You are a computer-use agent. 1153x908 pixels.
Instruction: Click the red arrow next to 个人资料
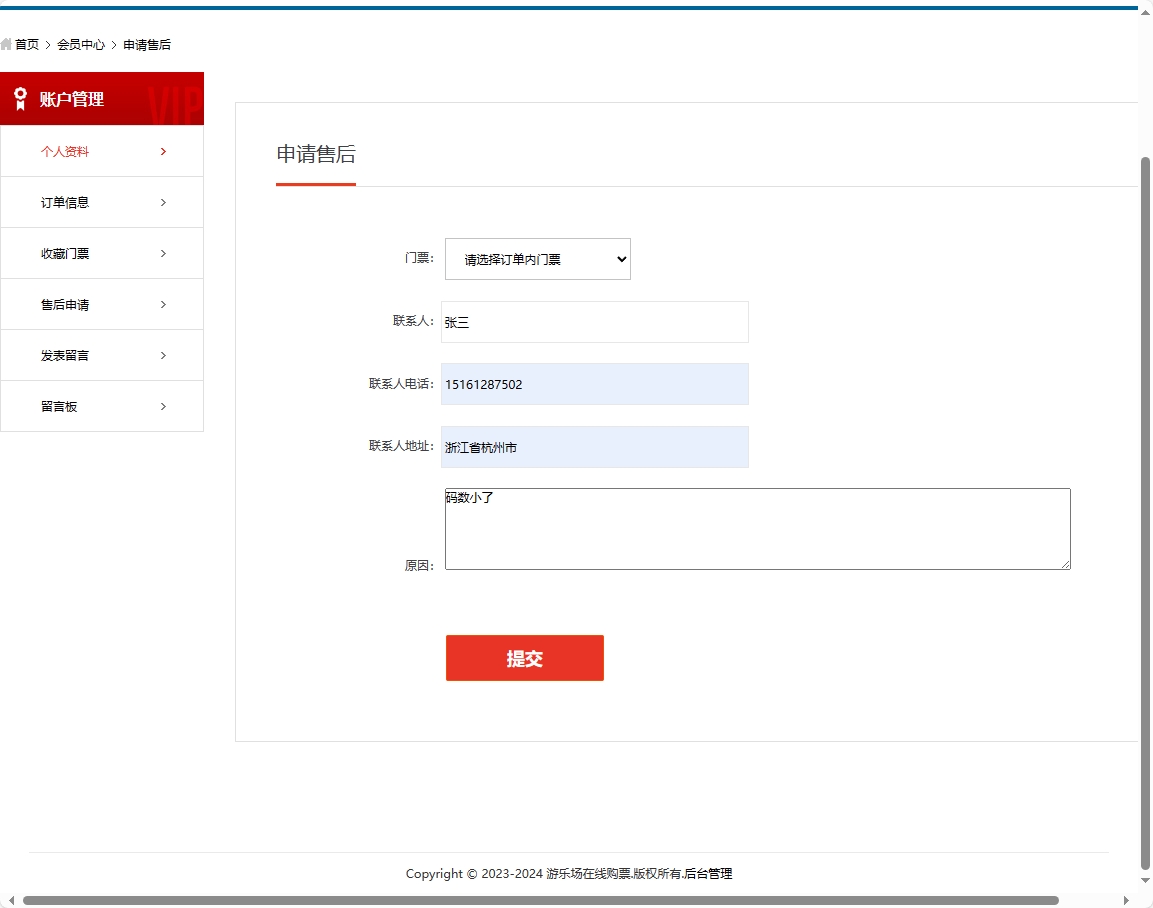tap(163, 151)
